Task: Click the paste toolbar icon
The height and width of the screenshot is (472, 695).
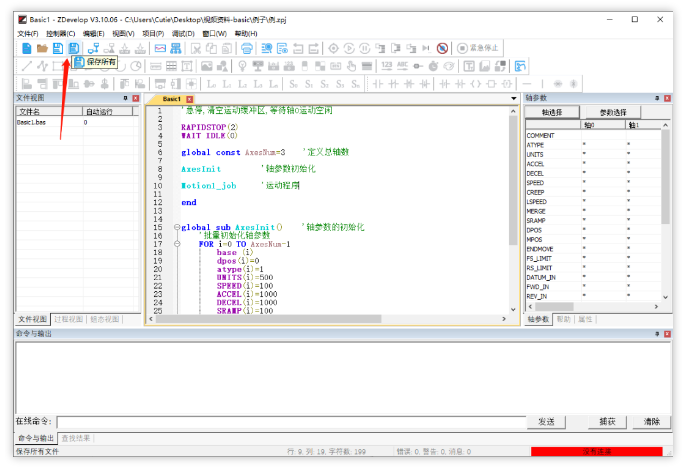Action: (x=227, y=48)
